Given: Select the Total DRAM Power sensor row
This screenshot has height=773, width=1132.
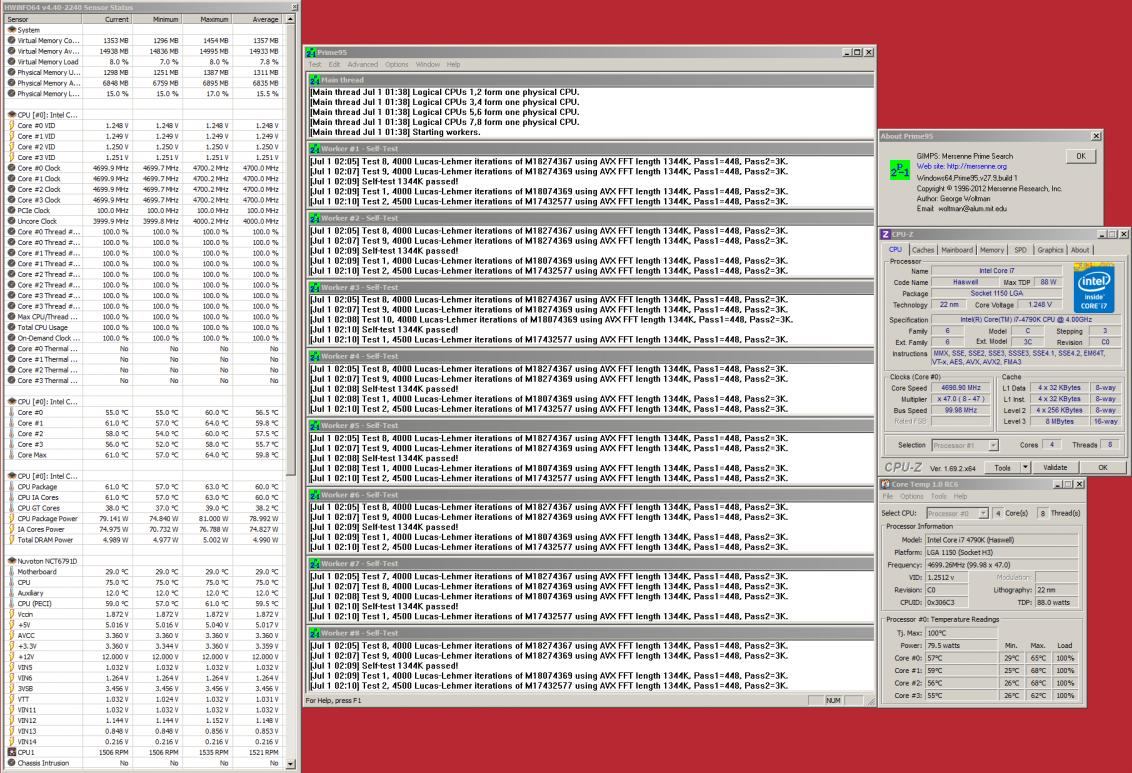Looking at the screenshot, I should [143, 540].
